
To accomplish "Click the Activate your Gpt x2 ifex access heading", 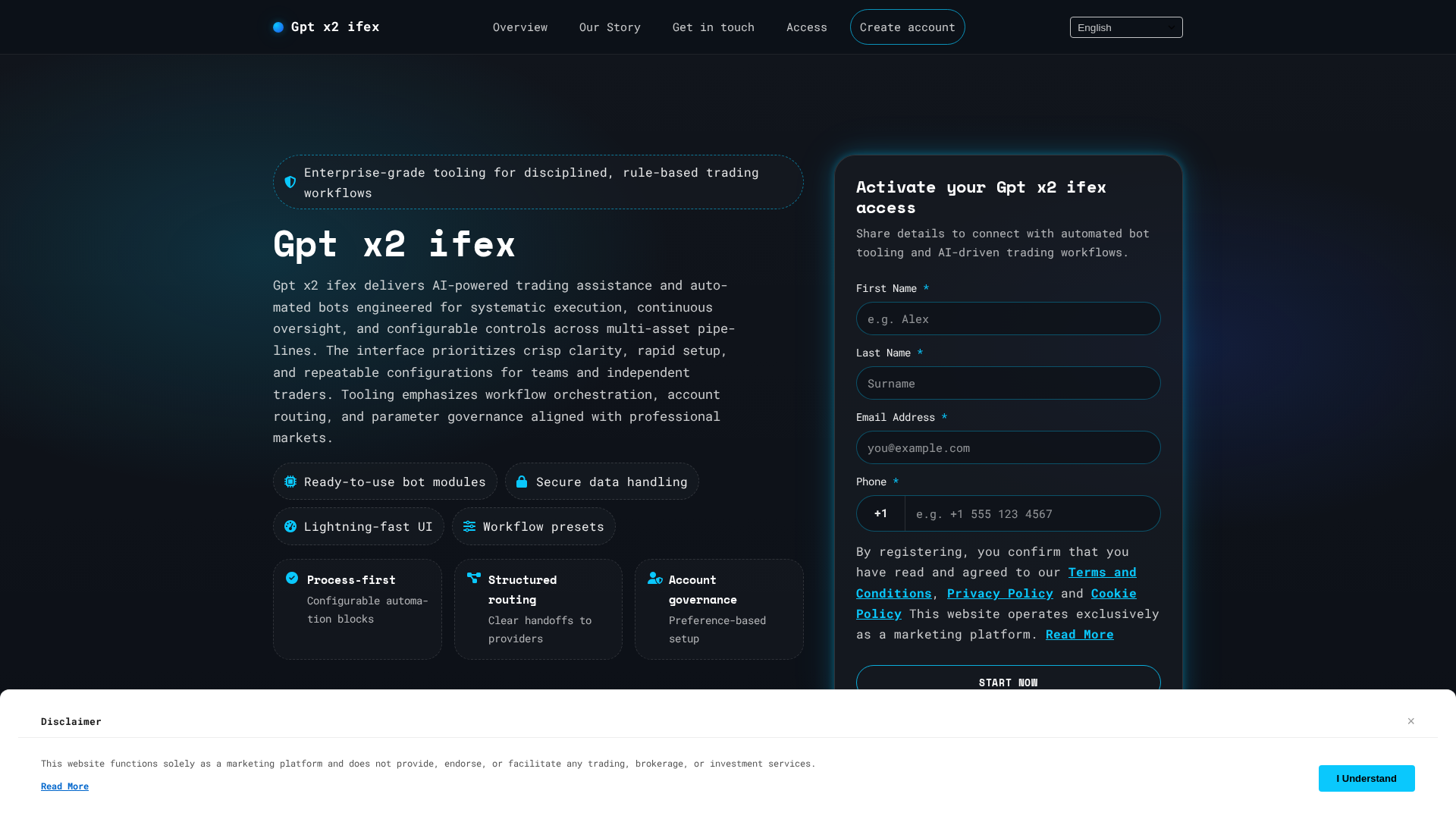I will (981, 197).
